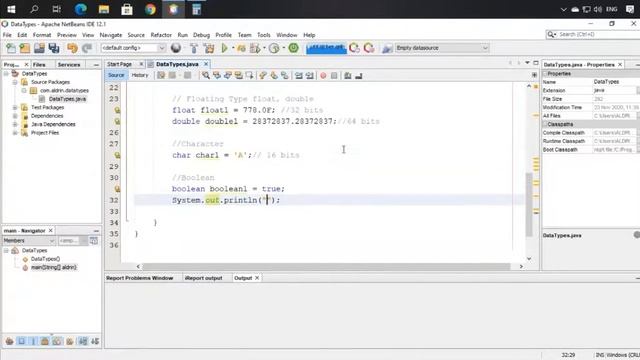Click the stop macro square icon in editor toolbar
Image resolution: width=640 pixels, height=360 pixels.
click(x=334, y=76)
